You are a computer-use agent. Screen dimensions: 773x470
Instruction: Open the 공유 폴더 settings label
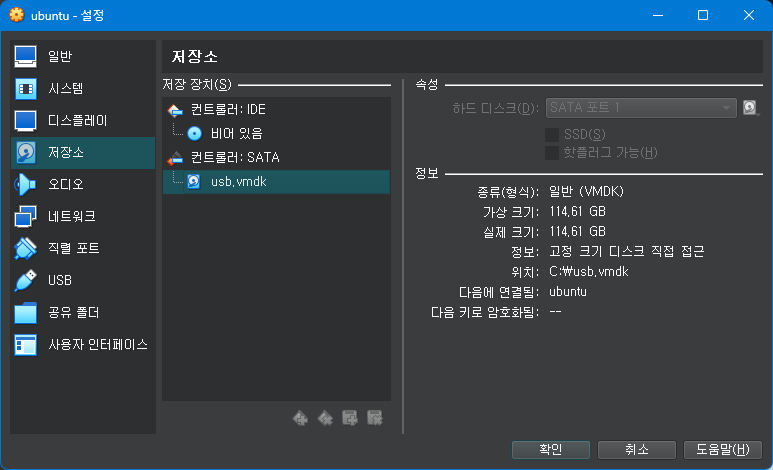73,312
